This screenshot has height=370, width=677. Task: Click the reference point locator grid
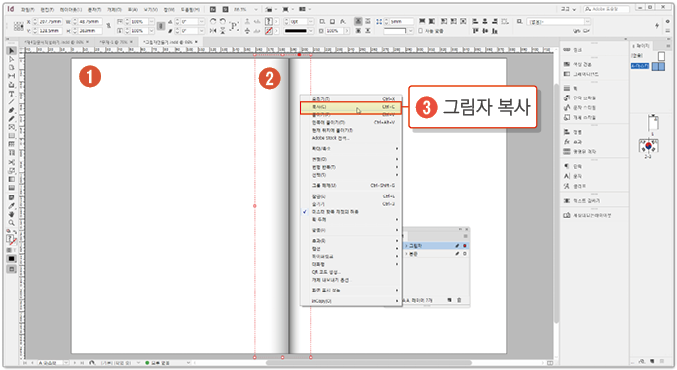(19, 26)
